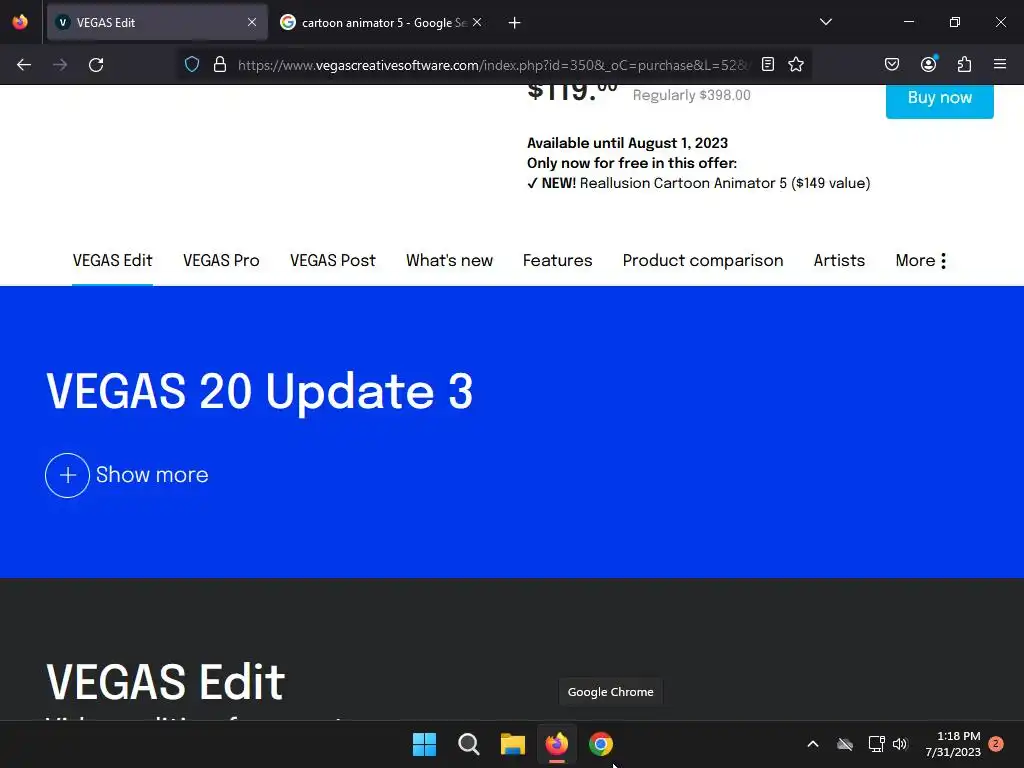Screen dimensions: 1024x768
Task: Open Product comparison section
Action: pos(703,261)
